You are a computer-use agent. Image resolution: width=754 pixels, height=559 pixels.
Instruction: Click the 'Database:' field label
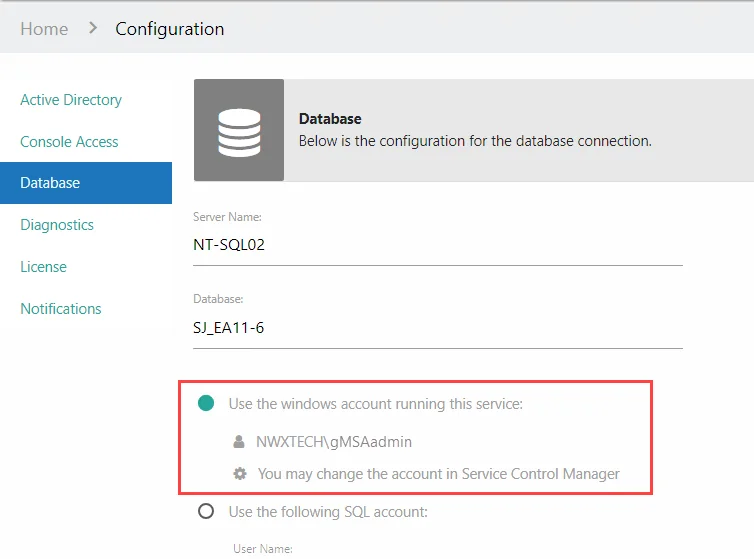218,299
